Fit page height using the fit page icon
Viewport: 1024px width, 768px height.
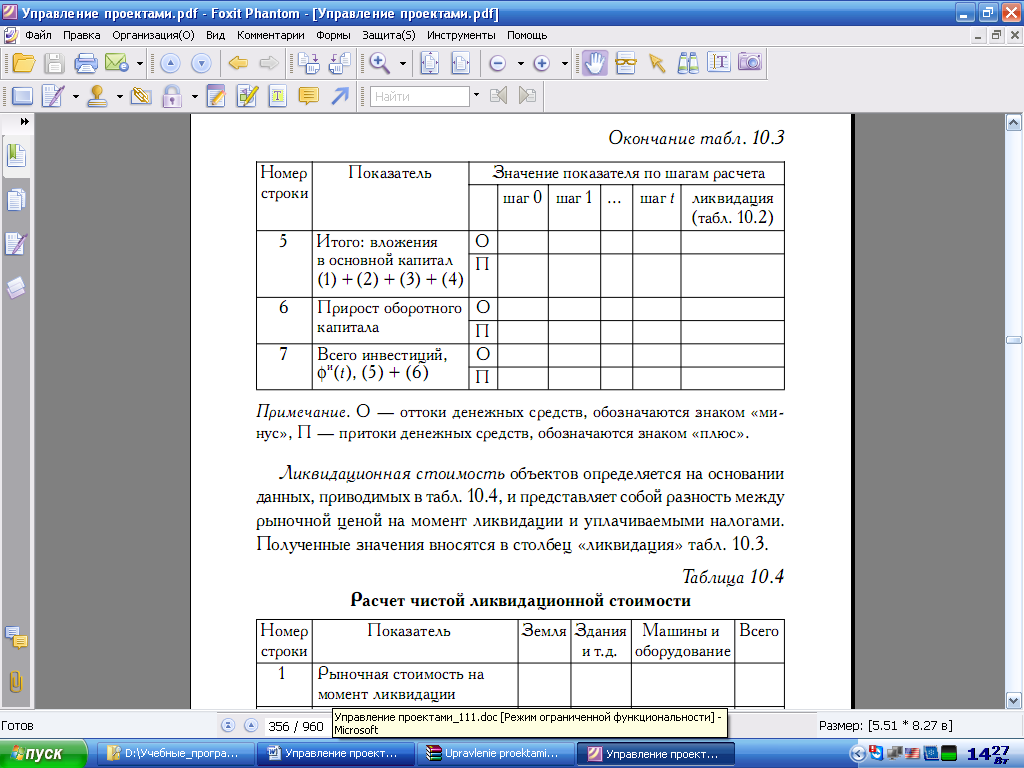click(x=429, y=63)
